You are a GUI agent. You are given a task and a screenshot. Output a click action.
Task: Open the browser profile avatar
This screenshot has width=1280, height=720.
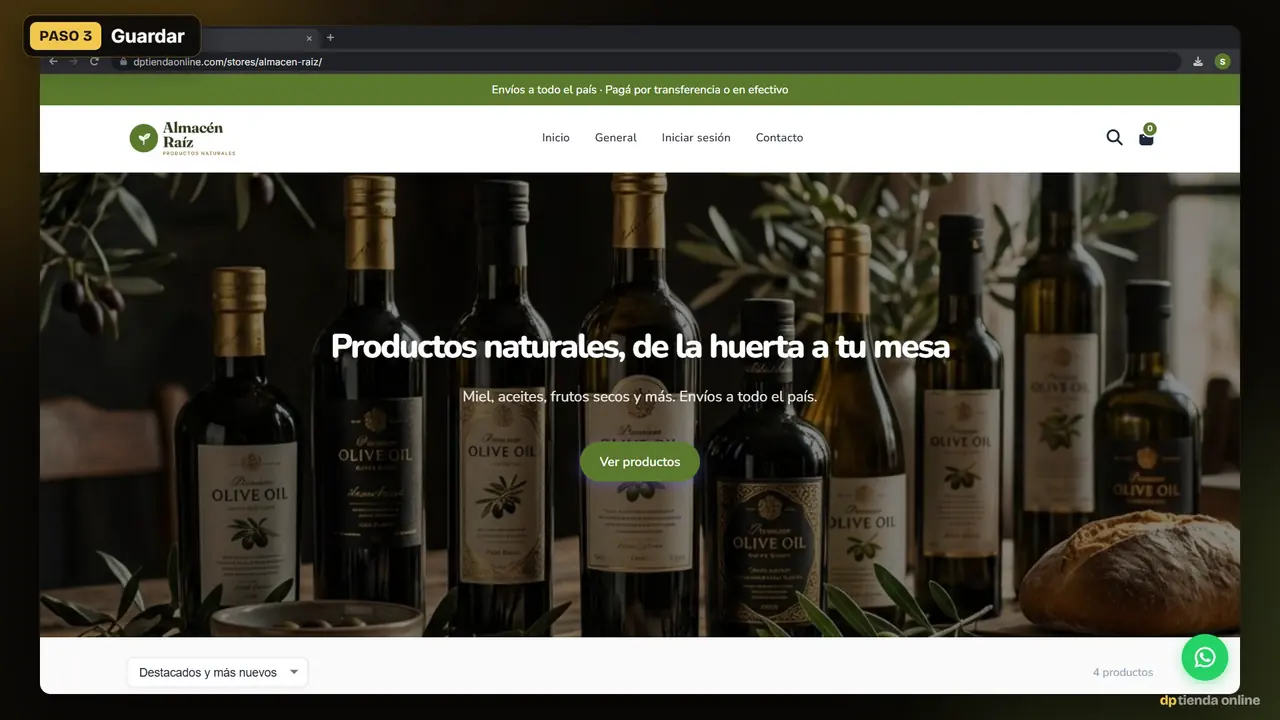(1222, 61)
